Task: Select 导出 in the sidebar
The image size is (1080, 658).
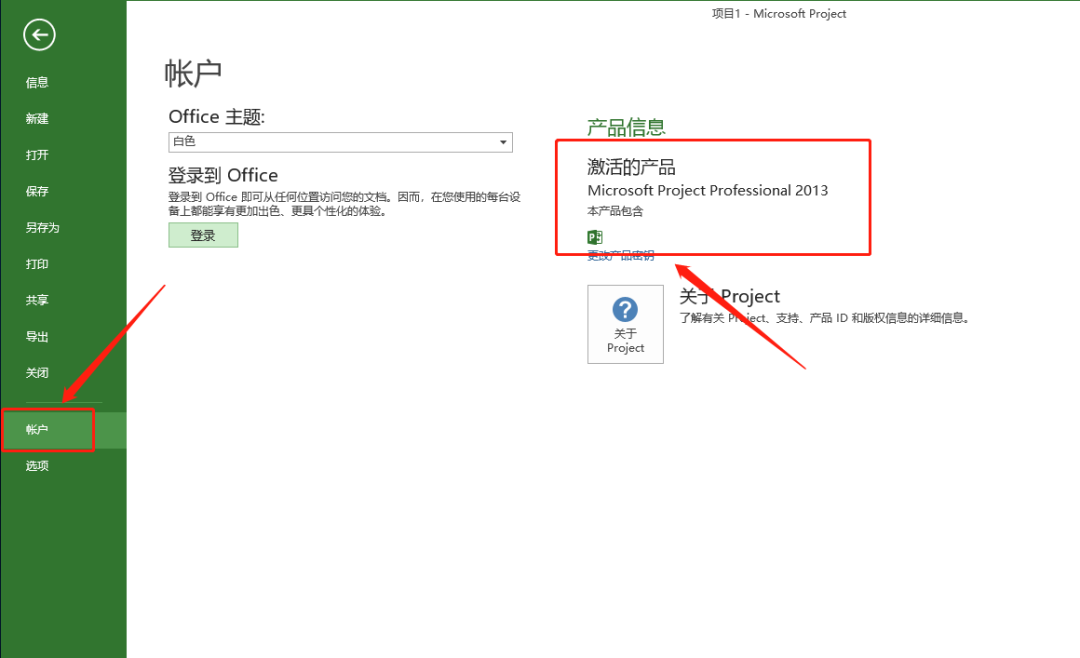Action: coord(37,337)
